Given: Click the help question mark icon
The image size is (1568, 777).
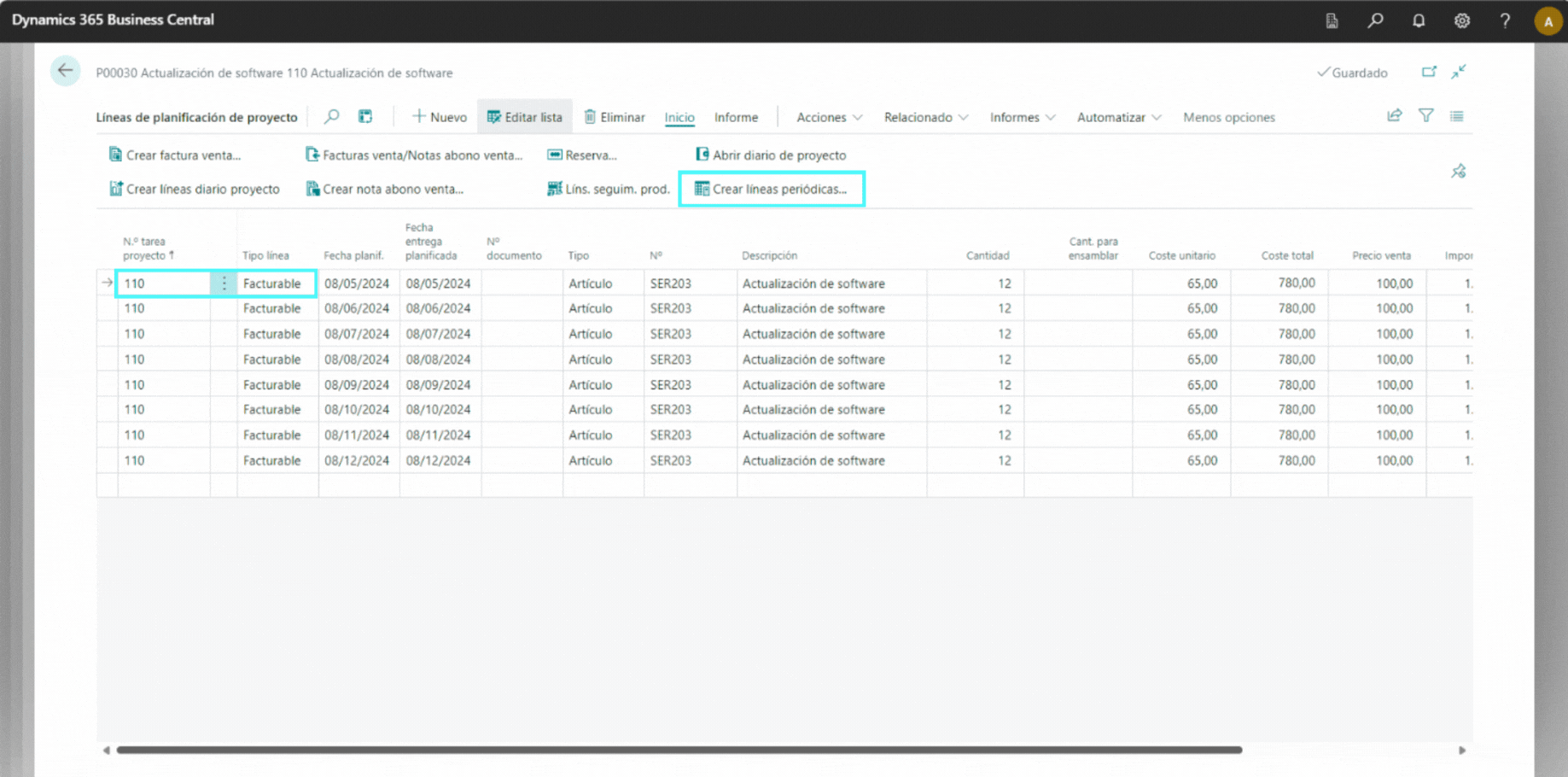Looking at the screenshot, I should point(1505,20).
